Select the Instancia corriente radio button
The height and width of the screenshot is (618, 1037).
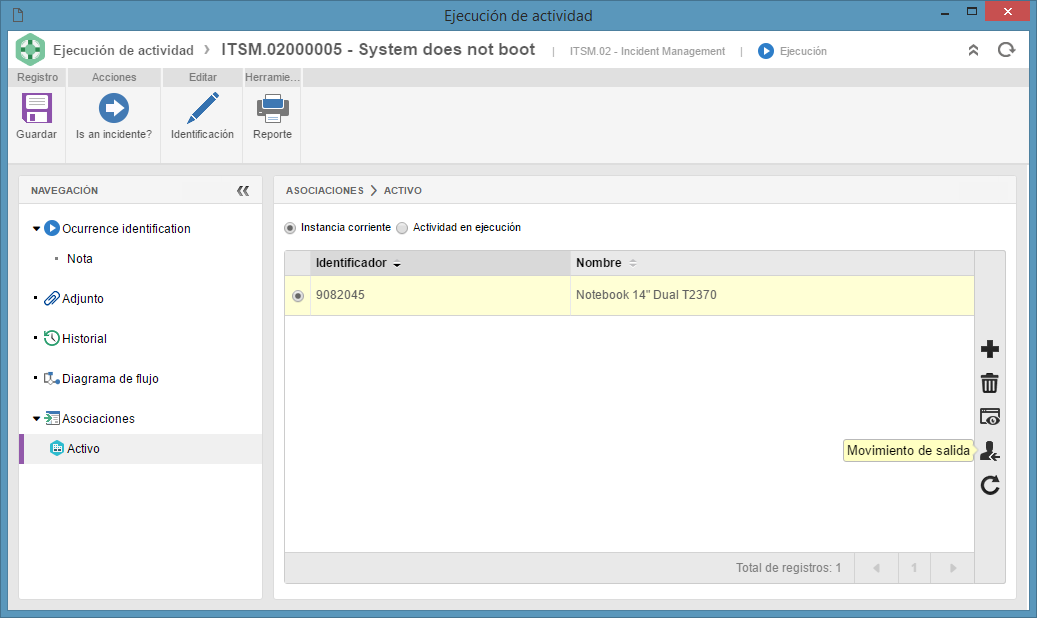pyautogui.click(x=290, y=228)
